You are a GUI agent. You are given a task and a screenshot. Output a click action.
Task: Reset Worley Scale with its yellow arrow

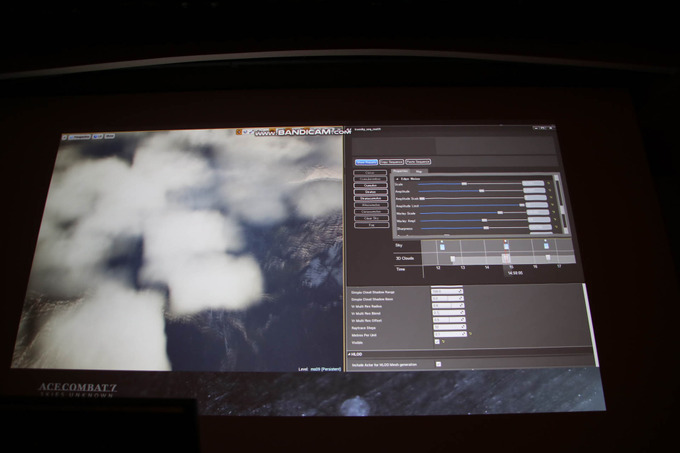(x=554, y=212)
